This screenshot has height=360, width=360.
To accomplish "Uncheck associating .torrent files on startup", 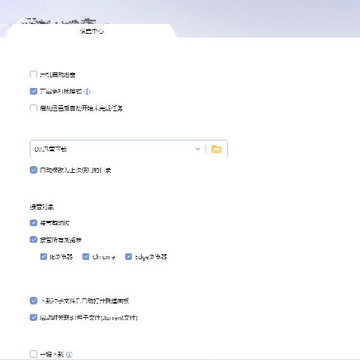I will [x=33, y=317].
